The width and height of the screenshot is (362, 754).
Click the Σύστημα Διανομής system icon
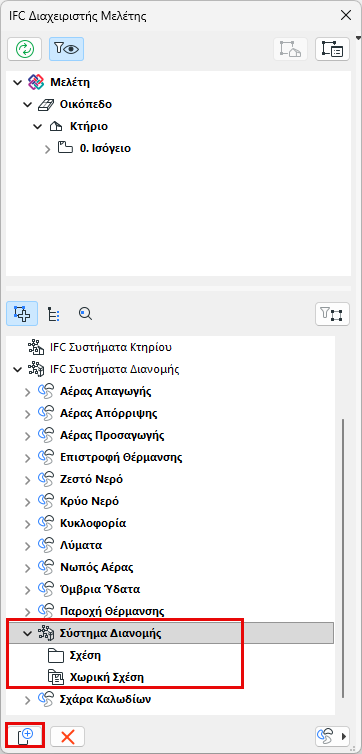[45, 634]
